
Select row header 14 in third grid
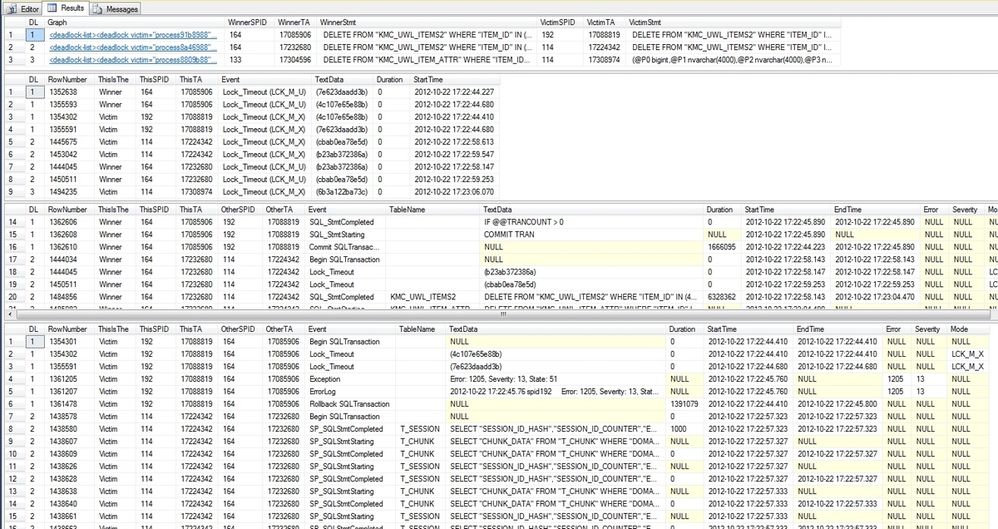[13, 222]
